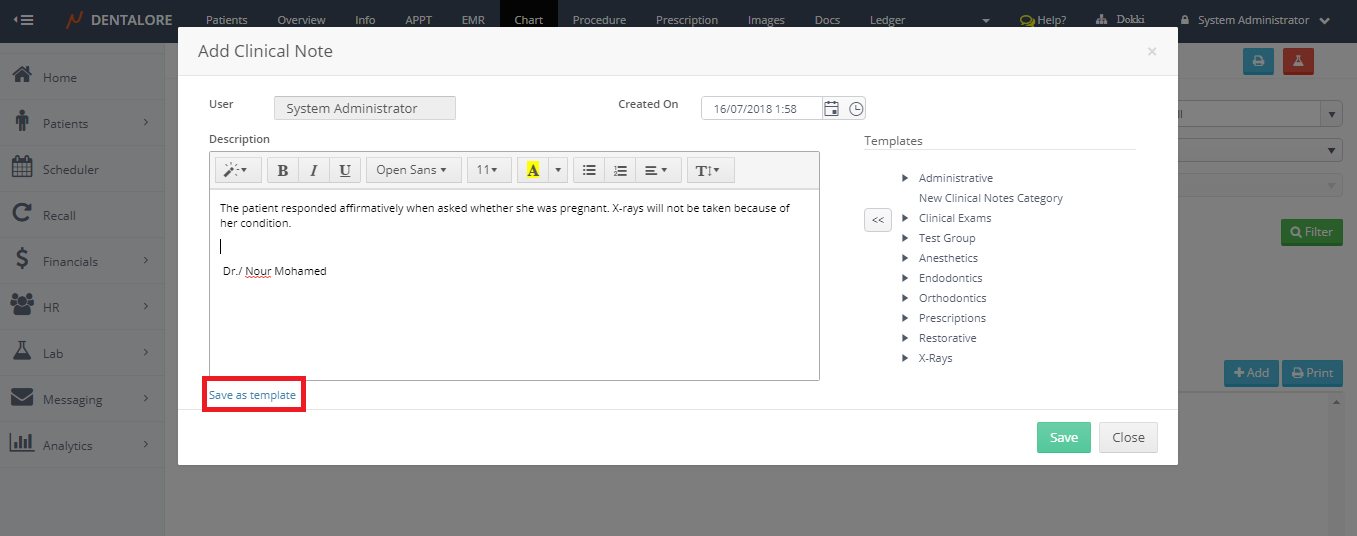Open the clock time picker icon
This screenshot has height=536, width=1357.
pos(856,109)
